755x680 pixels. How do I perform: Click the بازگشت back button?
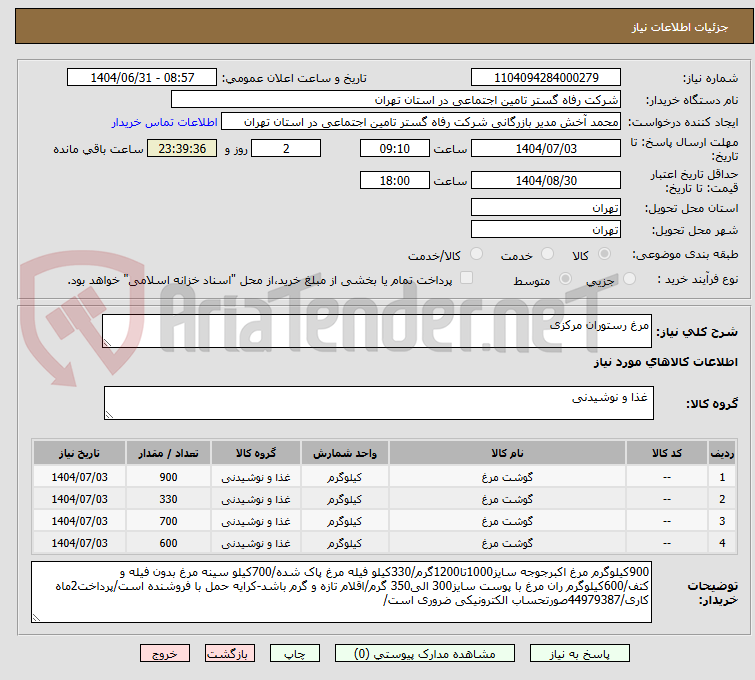(230, 653)
